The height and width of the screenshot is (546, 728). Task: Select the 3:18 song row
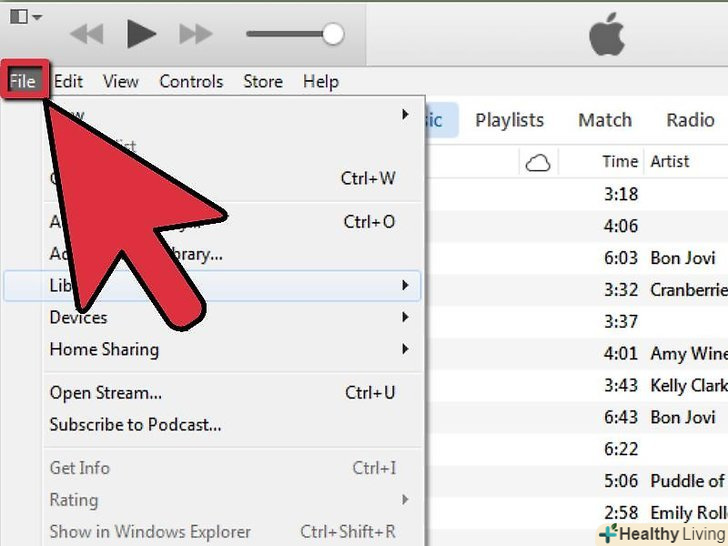coord(578,194)
